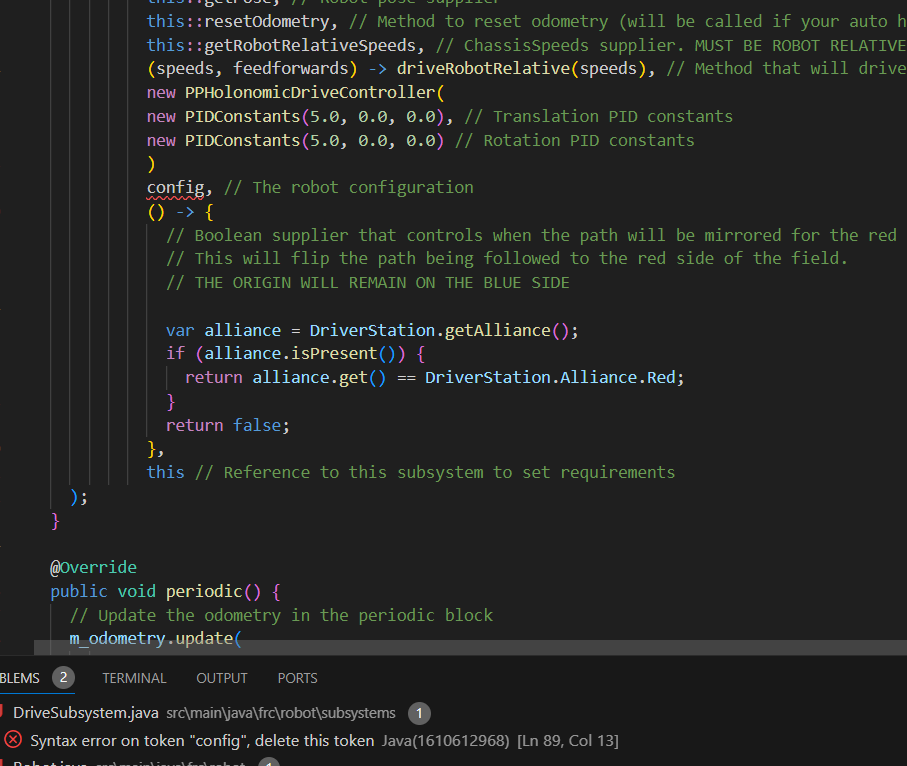Show the PROBLEMS panel tab
The height and width of the screenshot is (766, 907).
[x=20, y=678]
